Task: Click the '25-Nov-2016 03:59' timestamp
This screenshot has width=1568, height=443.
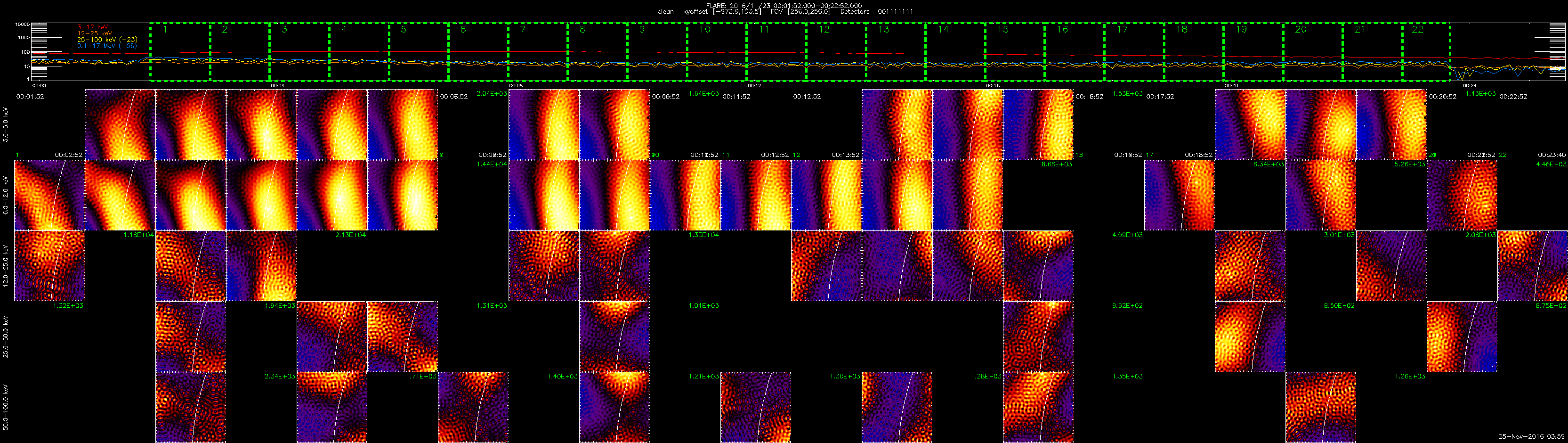Action: click(1531, 436)
